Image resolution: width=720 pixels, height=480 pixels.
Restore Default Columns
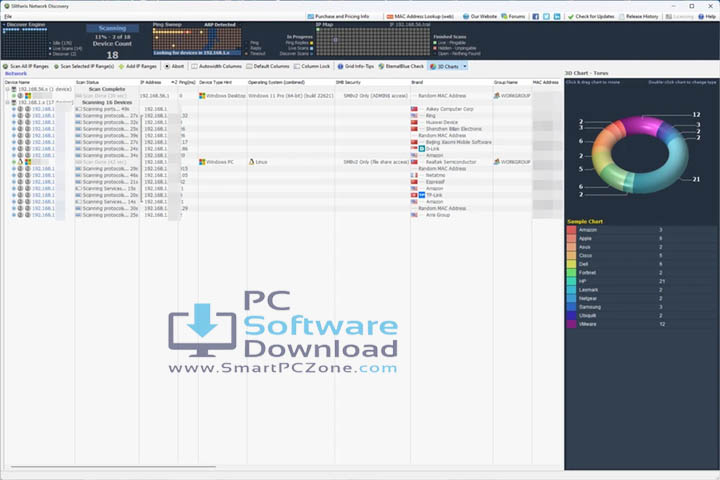tap(268, 67)
